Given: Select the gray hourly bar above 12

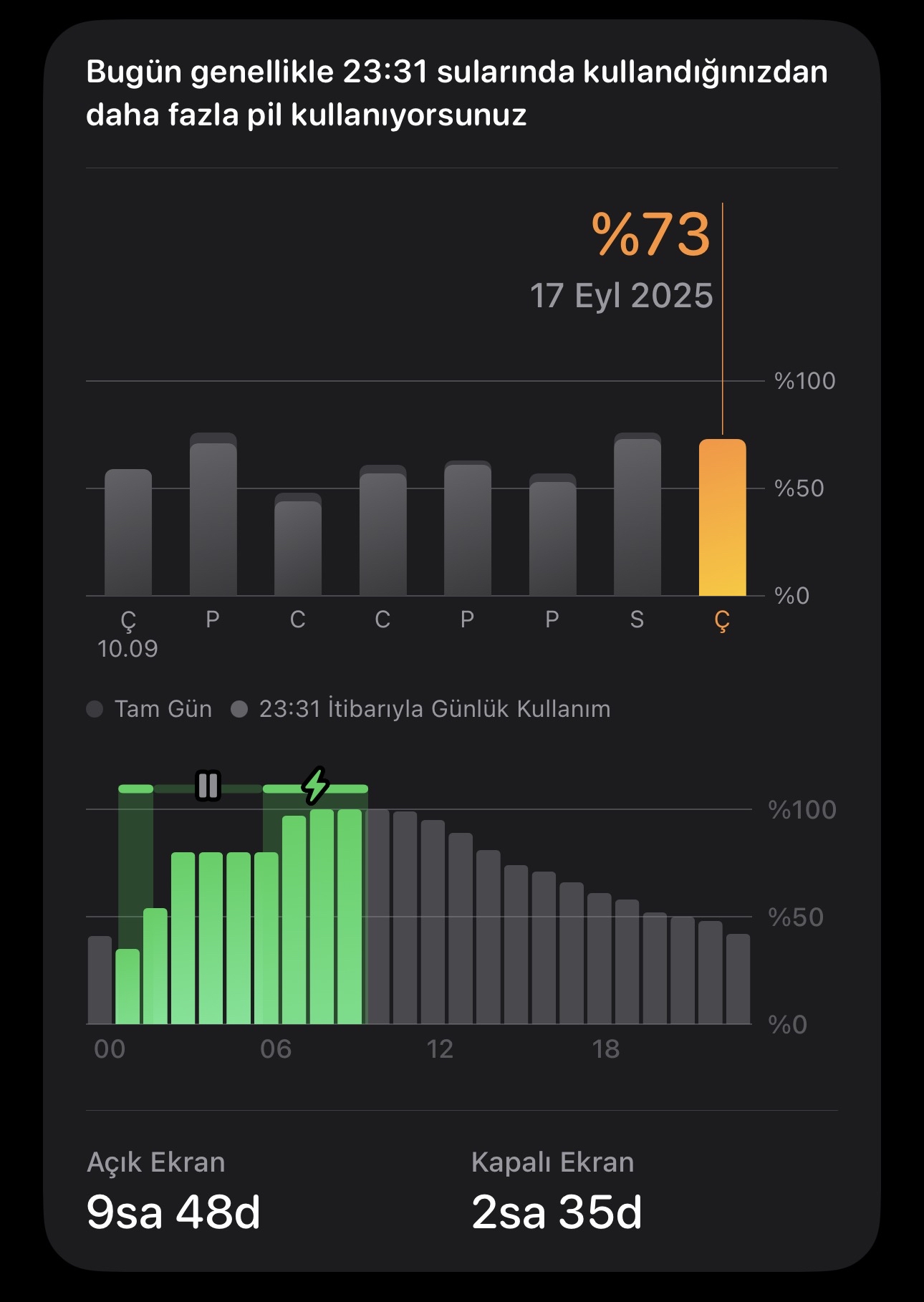Looking at the screenshot, I should (433, 922).
